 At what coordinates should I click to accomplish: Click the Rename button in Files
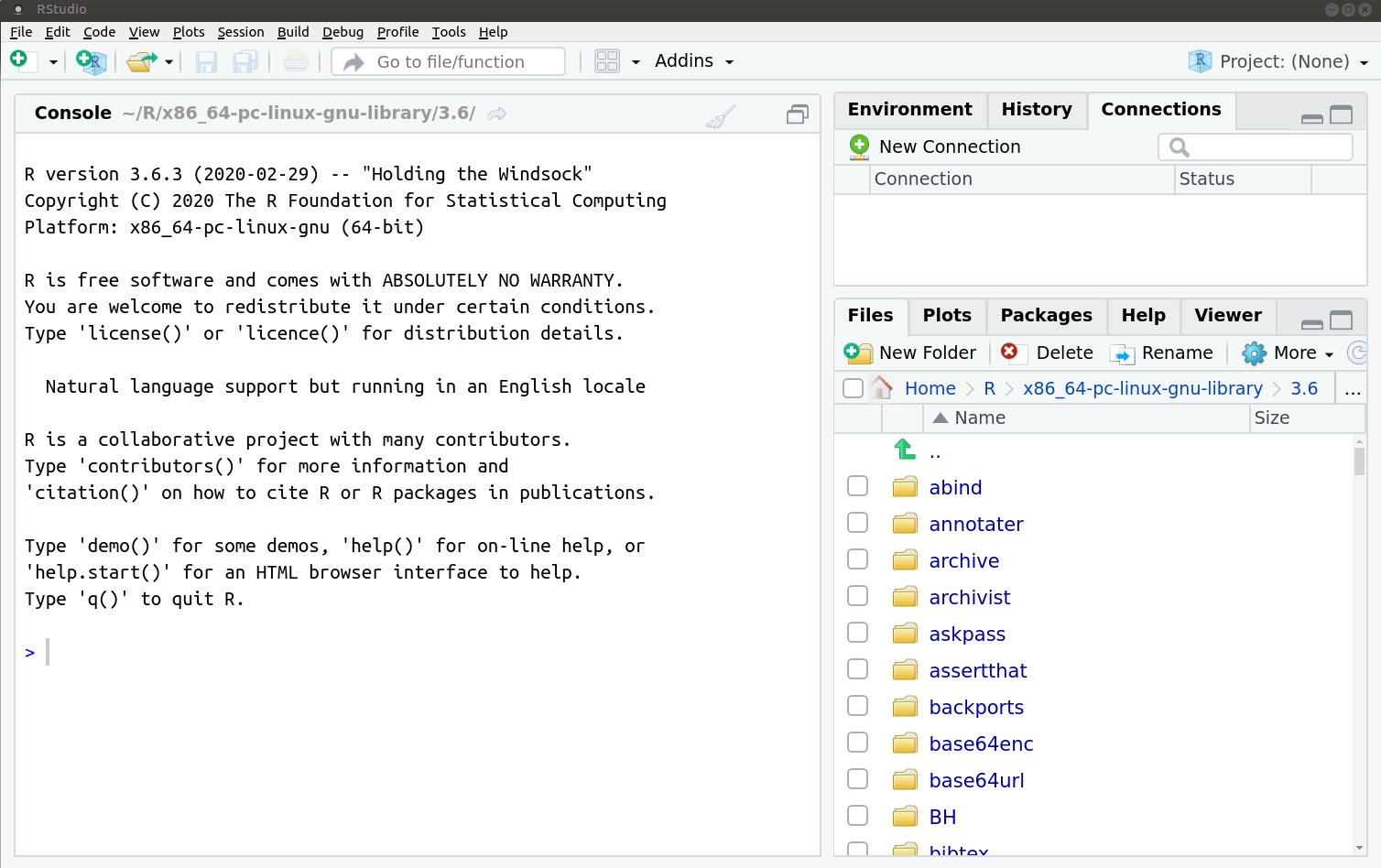tap(1161, 353)
